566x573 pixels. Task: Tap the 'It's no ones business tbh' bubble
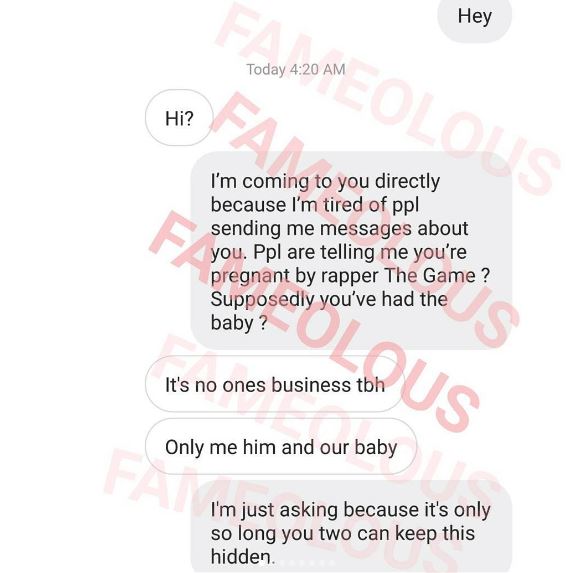tap(275, 384)
